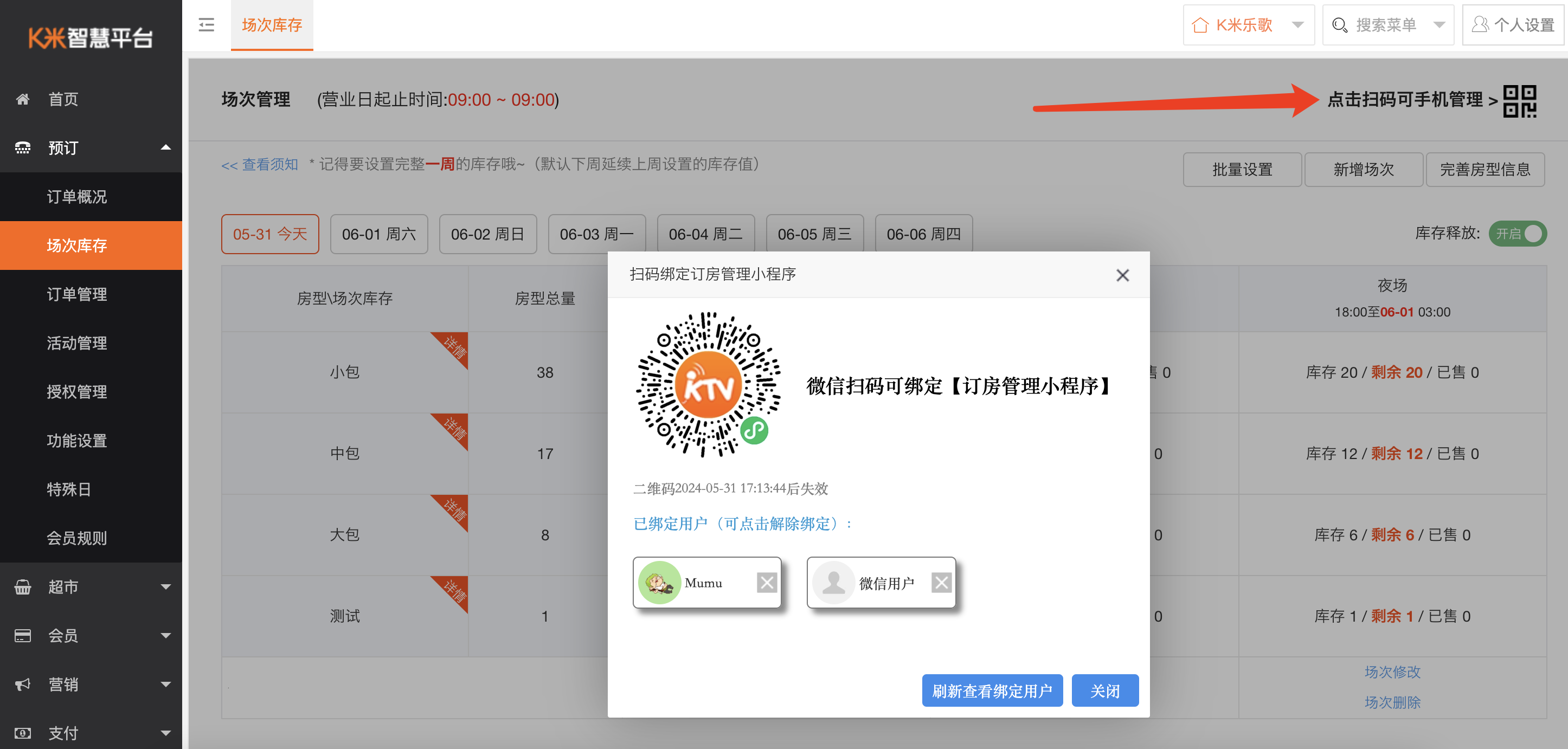Viewport: 1568px width, 749px height.
Task: Open the phone management QR code icon
Action: click(x=1519, y=101)
